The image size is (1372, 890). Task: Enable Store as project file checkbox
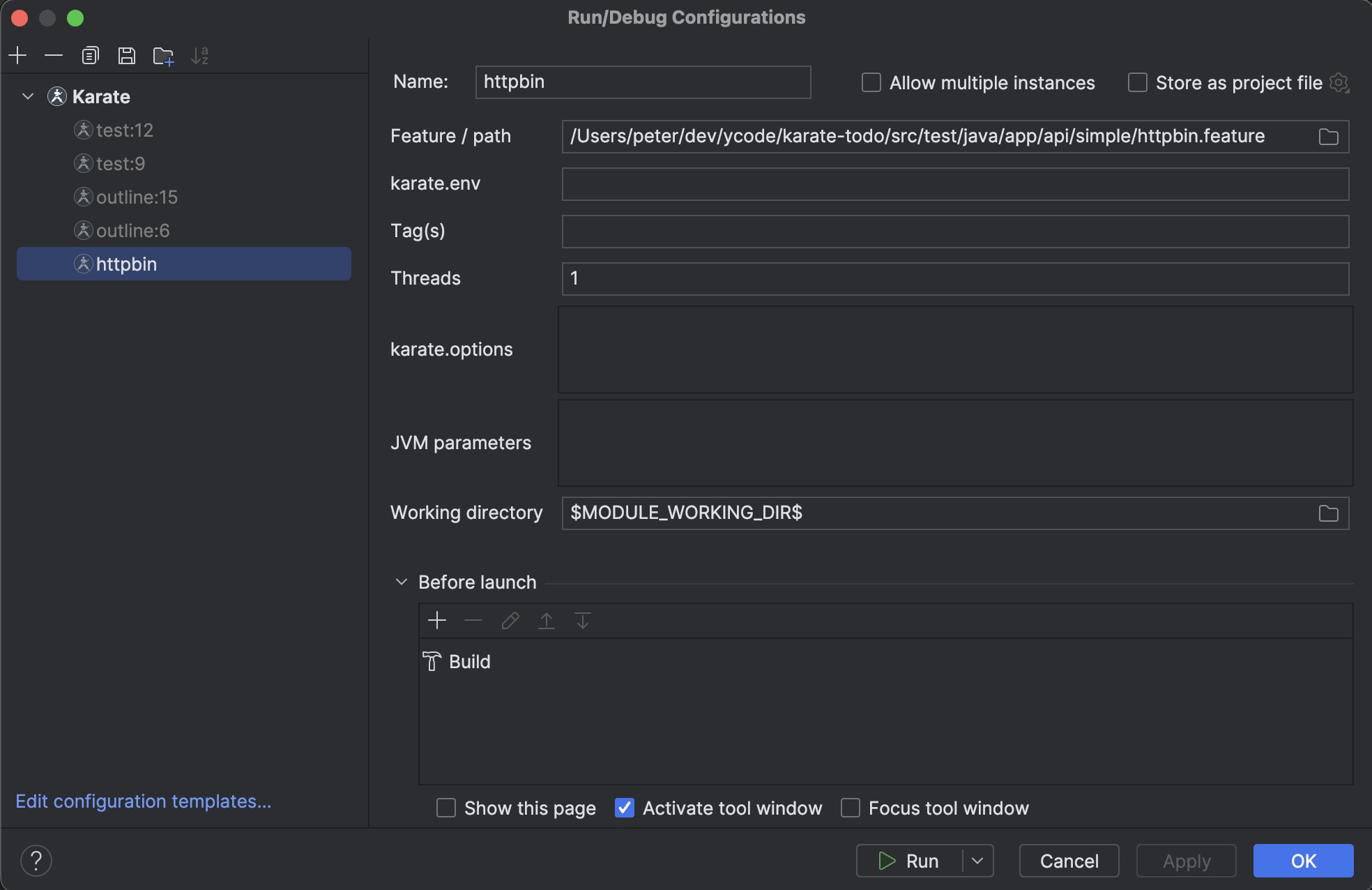[x=1138, y=83]
